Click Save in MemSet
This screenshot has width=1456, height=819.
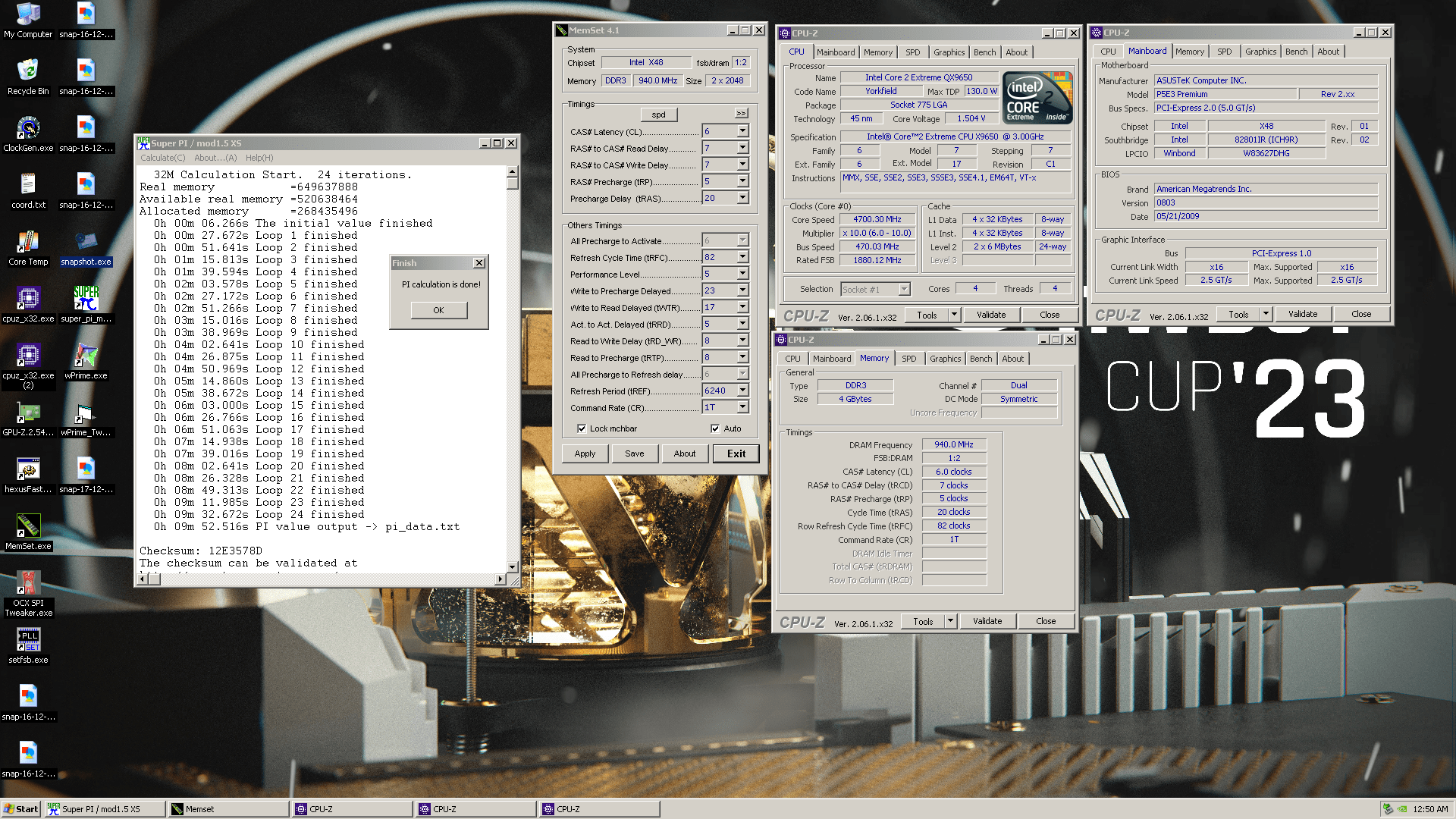point(634,453)
